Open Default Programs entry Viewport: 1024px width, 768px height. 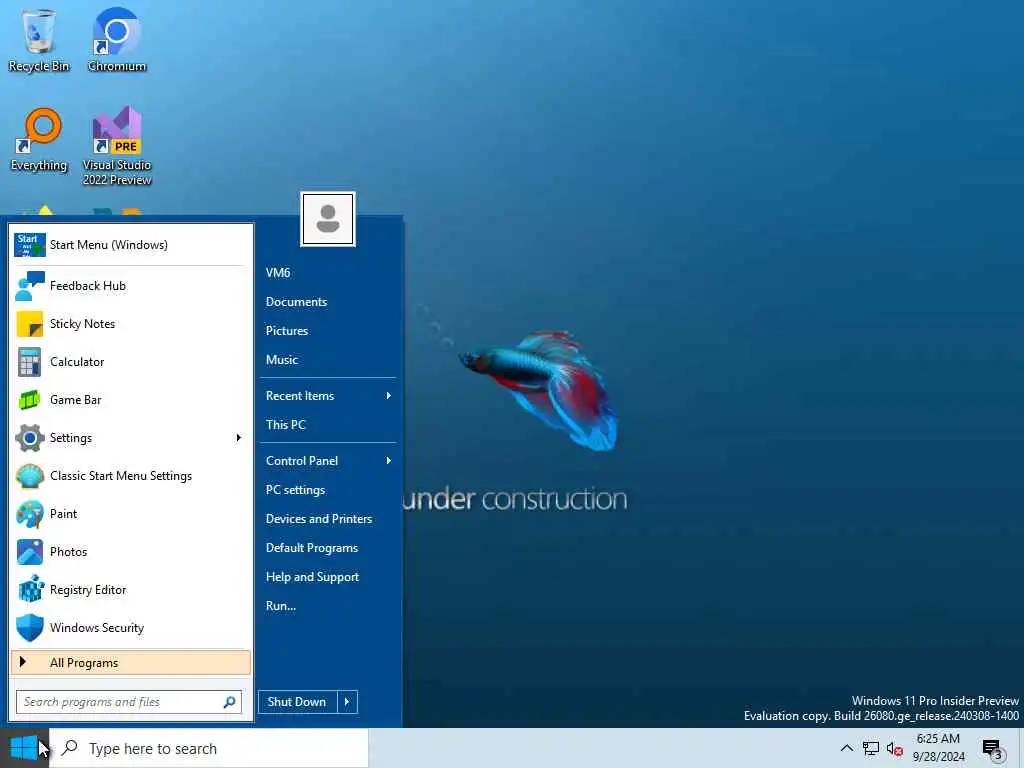tap(312, 548)
